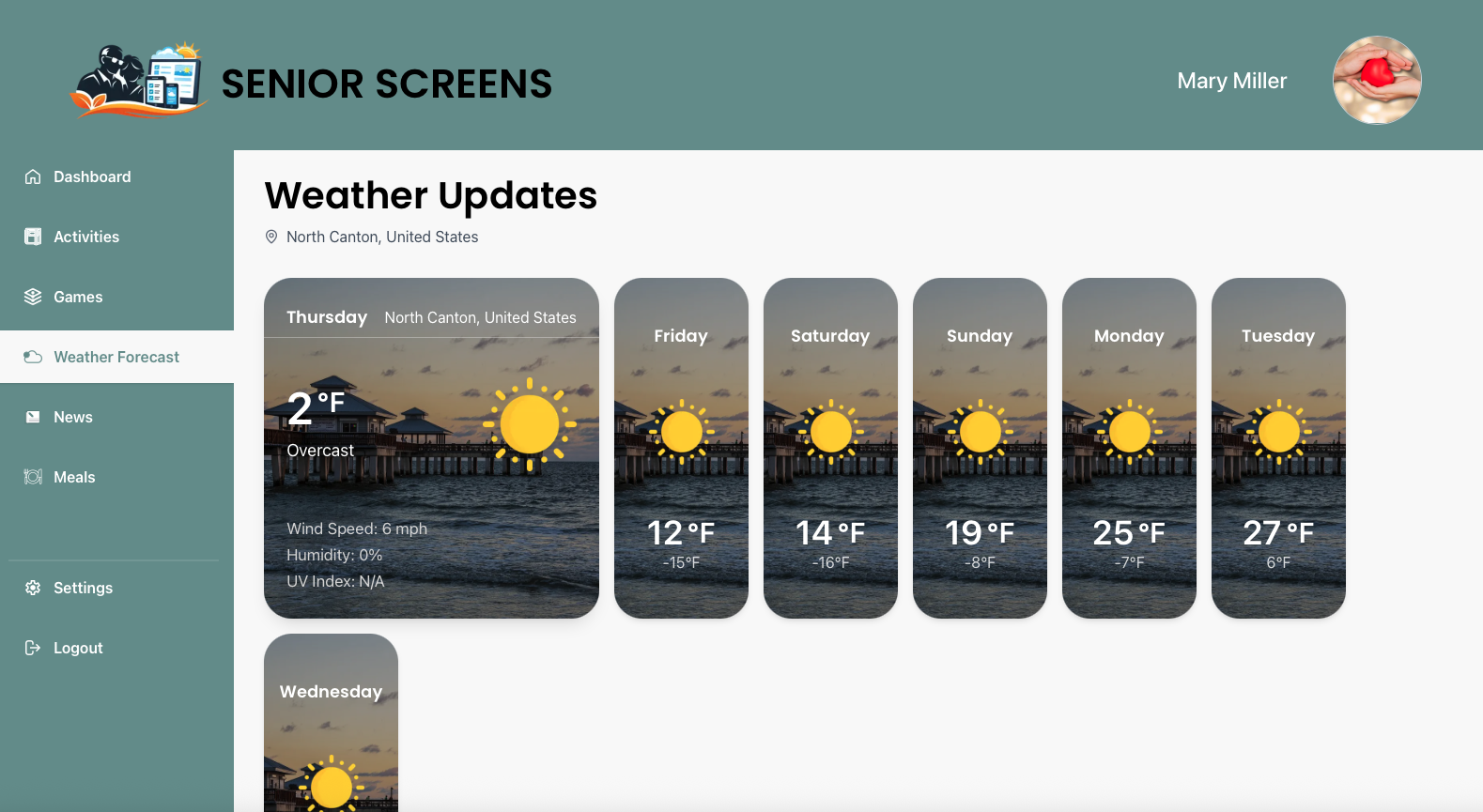
Task: Click the sun icon on Friday card
Action: click(681, 432)
